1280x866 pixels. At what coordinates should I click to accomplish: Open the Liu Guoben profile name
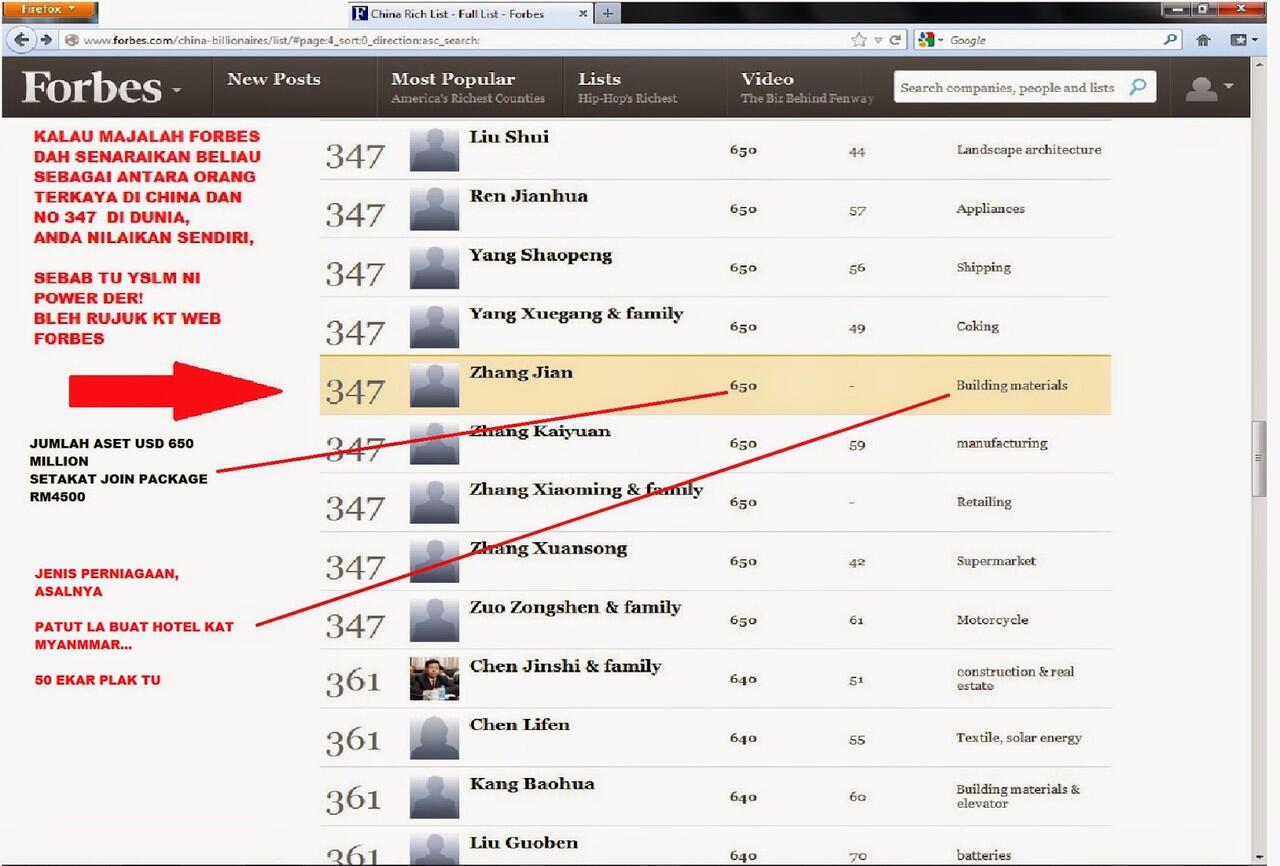pos(524,843)
